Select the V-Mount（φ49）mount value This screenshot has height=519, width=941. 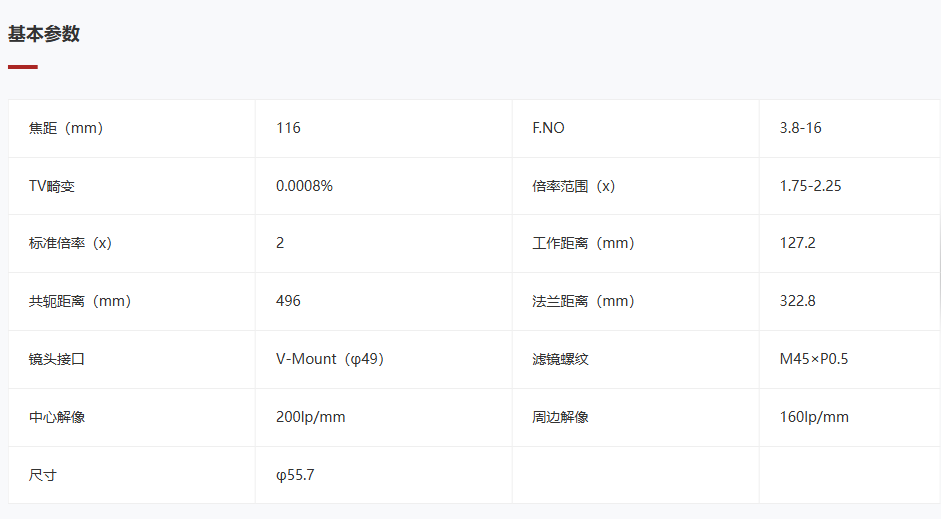pos(330,359)
